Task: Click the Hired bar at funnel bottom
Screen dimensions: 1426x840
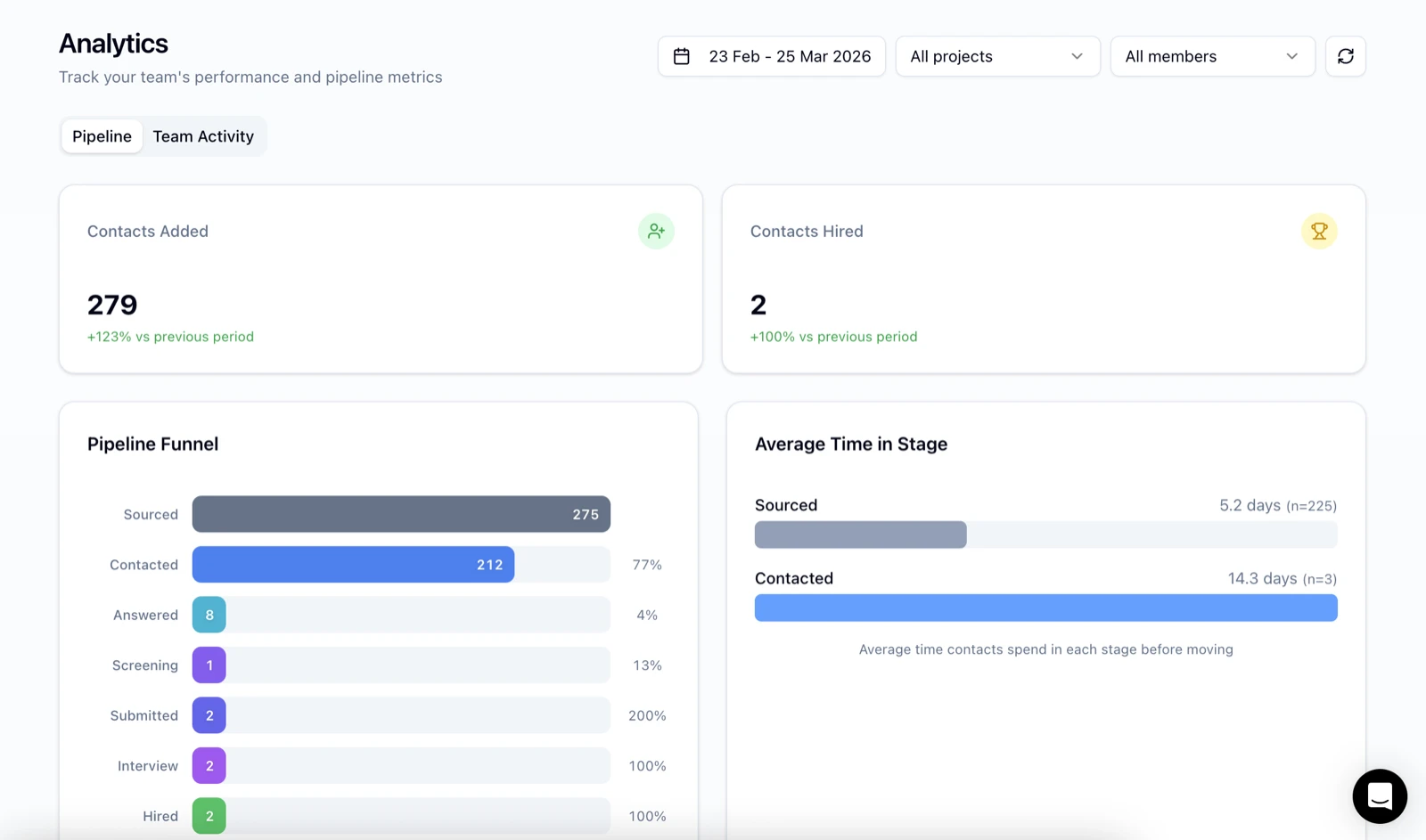Action: click(x=209, y=815)
